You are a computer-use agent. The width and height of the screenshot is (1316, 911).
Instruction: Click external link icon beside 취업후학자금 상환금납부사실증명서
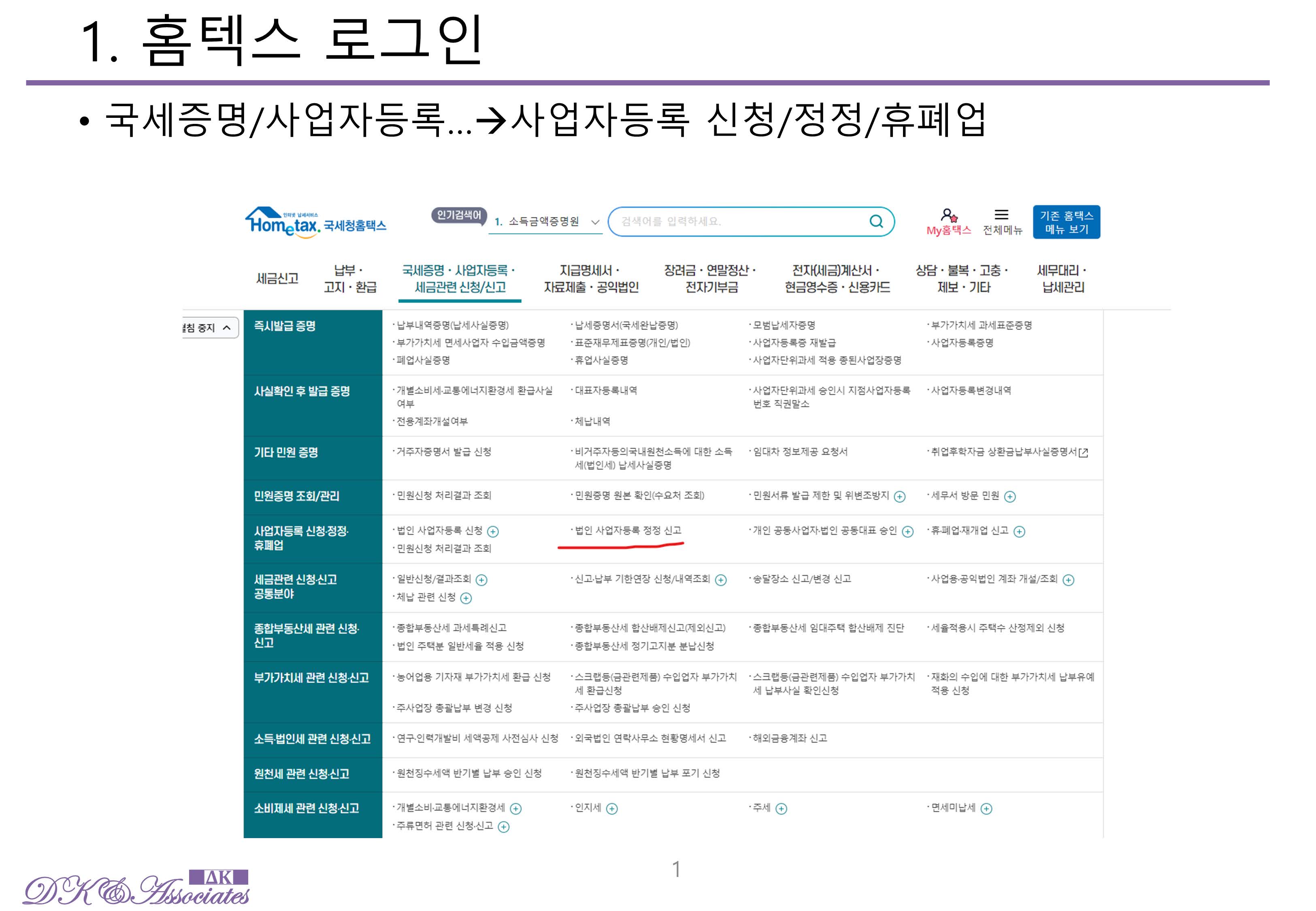(x=1083, y=453)
